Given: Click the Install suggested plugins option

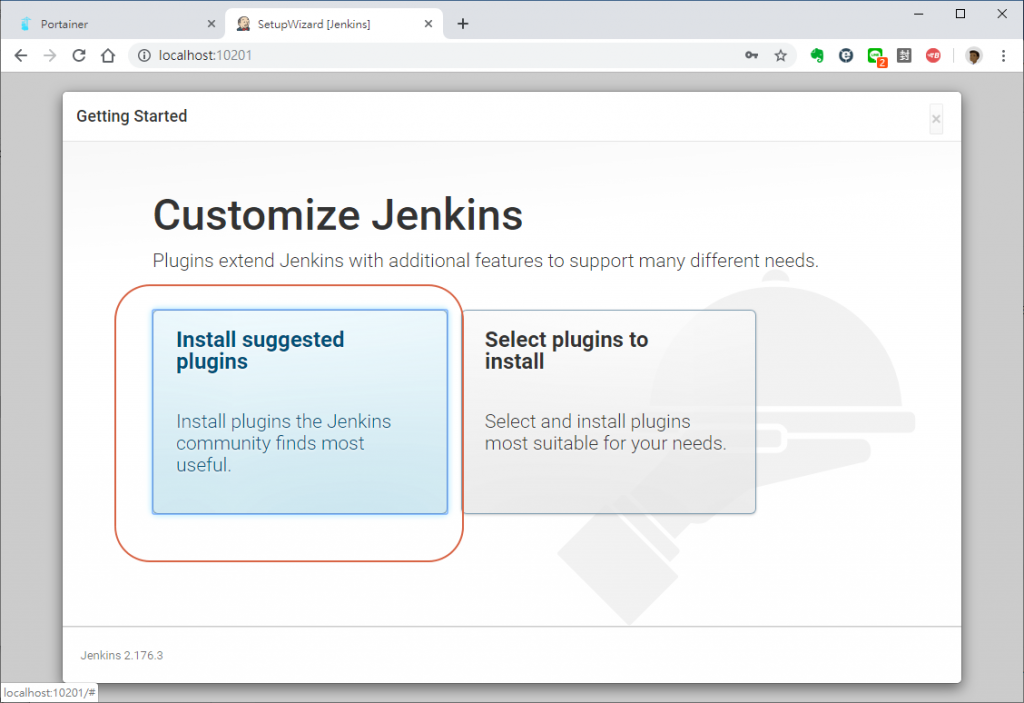Looking at the screenshot, I should pos(299,411).
